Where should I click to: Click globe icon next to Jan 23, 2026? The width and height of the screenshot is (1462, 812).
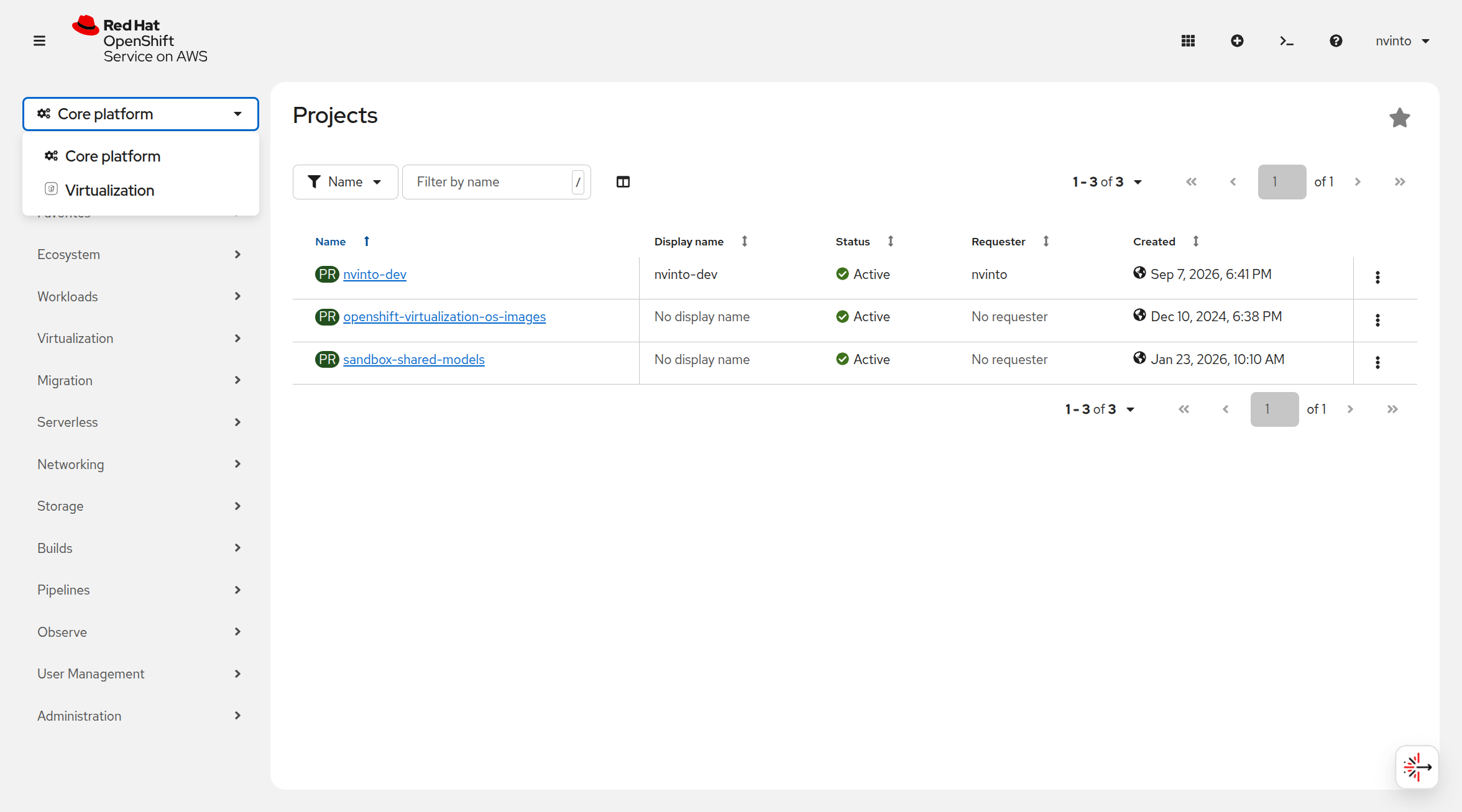click(x=1139, y=358)
